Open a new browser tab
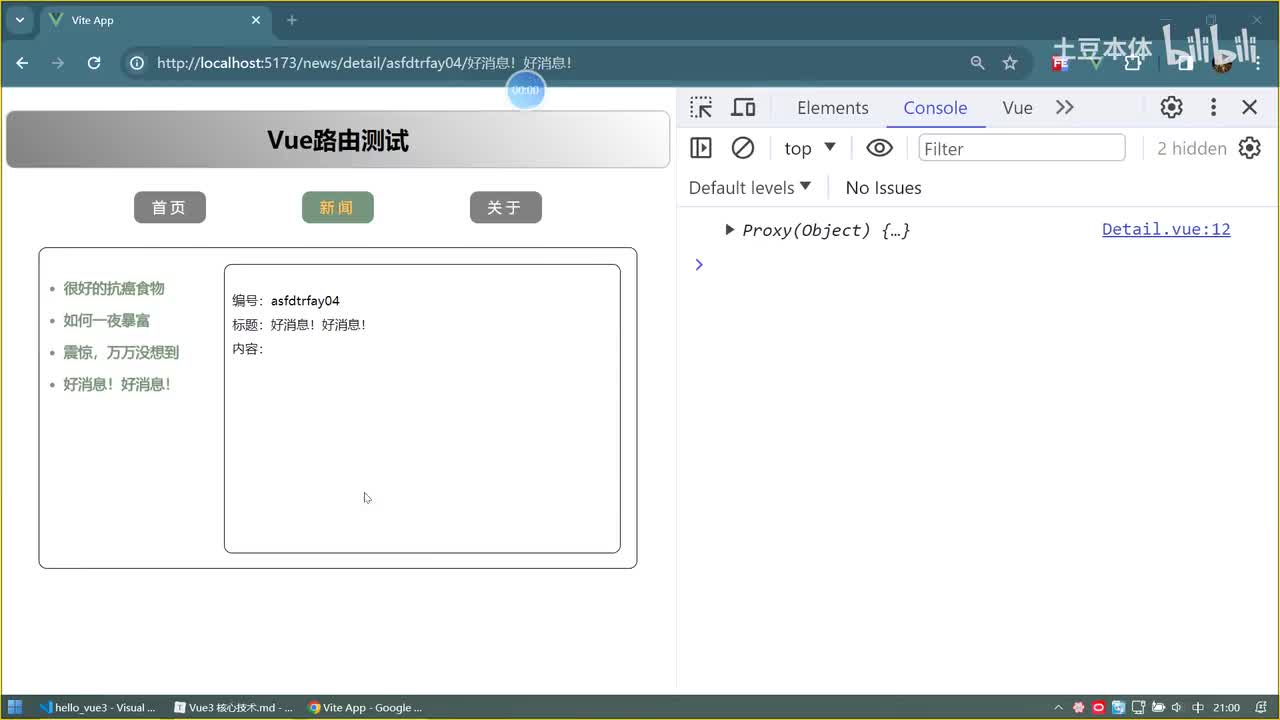This screenshot has width=1280, height=720. [292, 20]
